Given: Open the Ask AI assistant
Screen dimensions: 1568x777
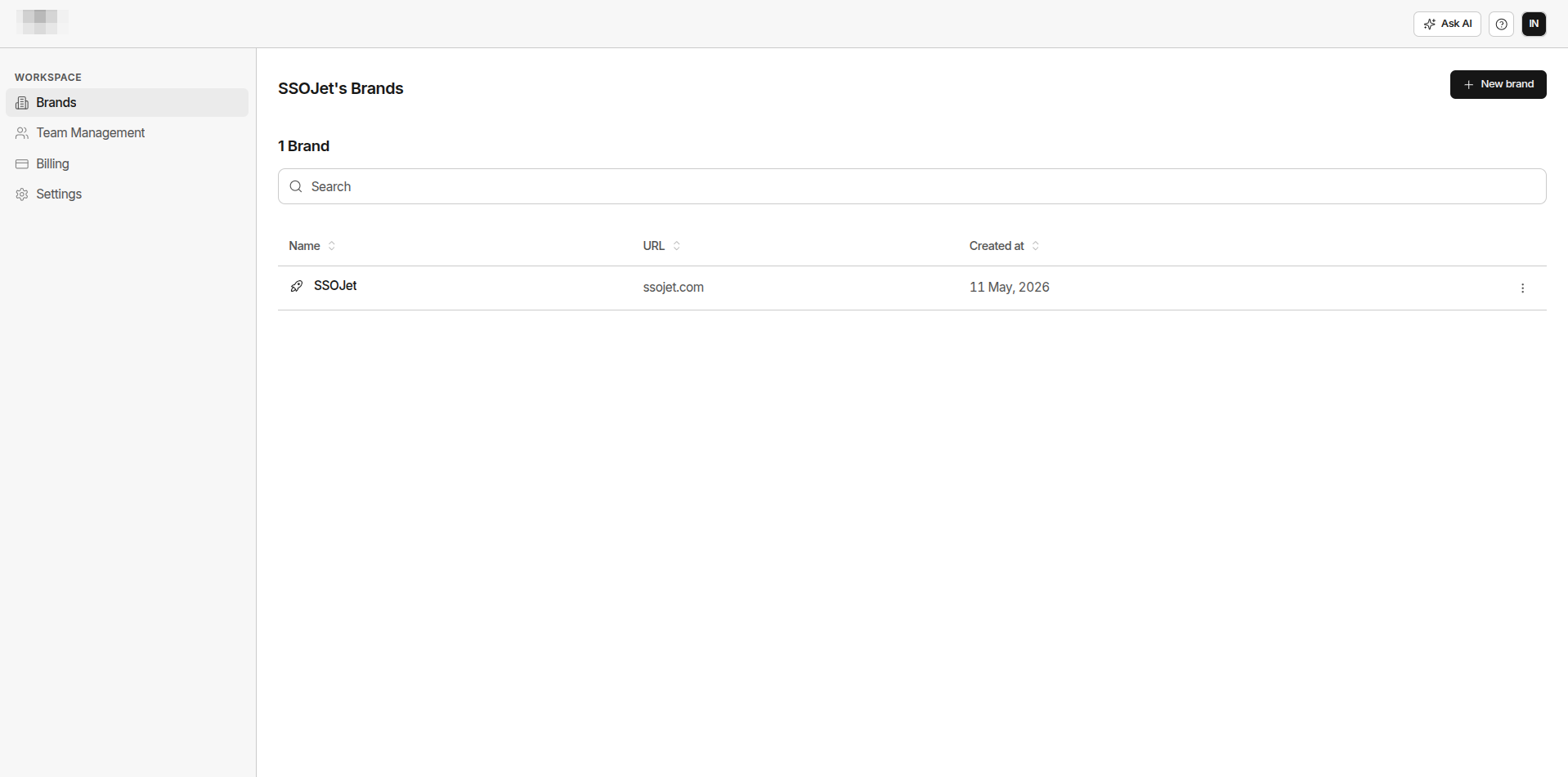Looking at the screenshot, I should [x=1447, y=24].
